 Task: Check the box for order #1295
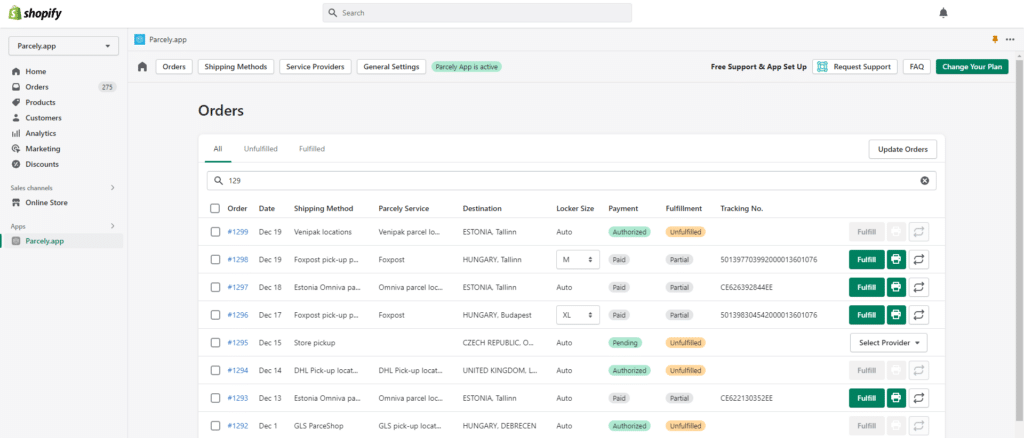tap(215, 343)
